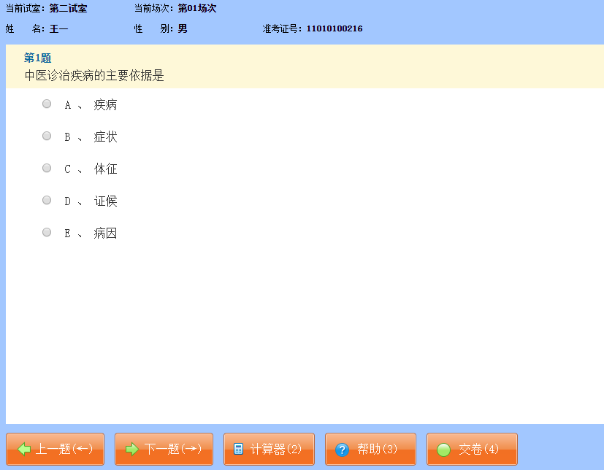Mark option D radio button as answer
Screen dimensions: 604x470
[x=47, y=200]
